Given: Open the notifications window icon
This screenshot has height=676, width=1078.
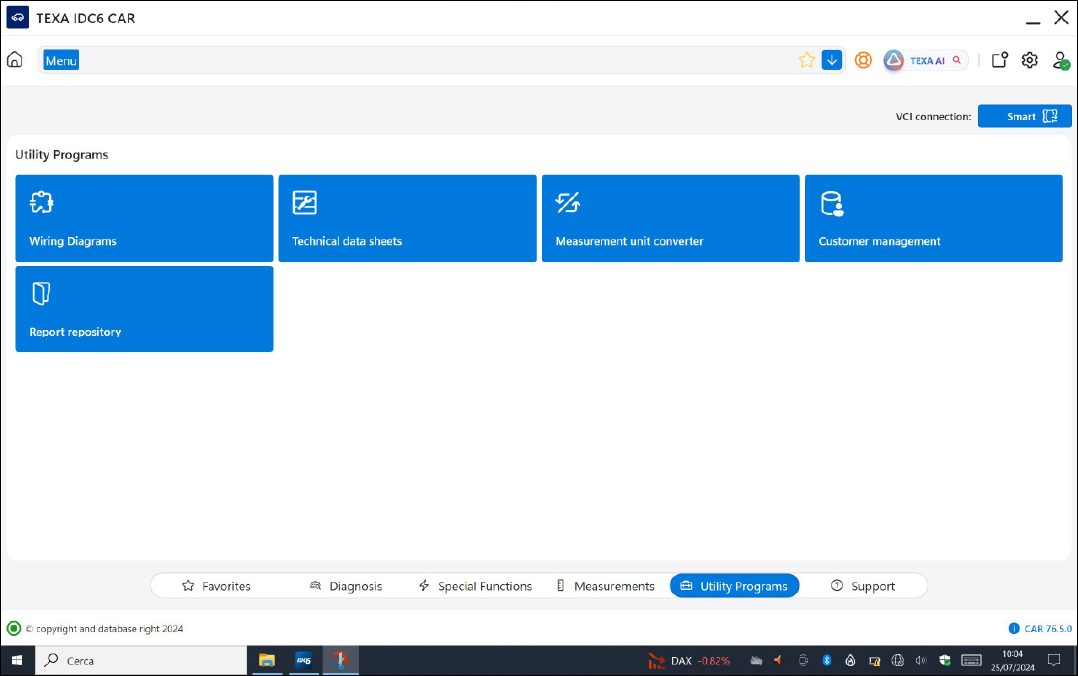Looking at the screenshot, I should click(x=999, y=60).
